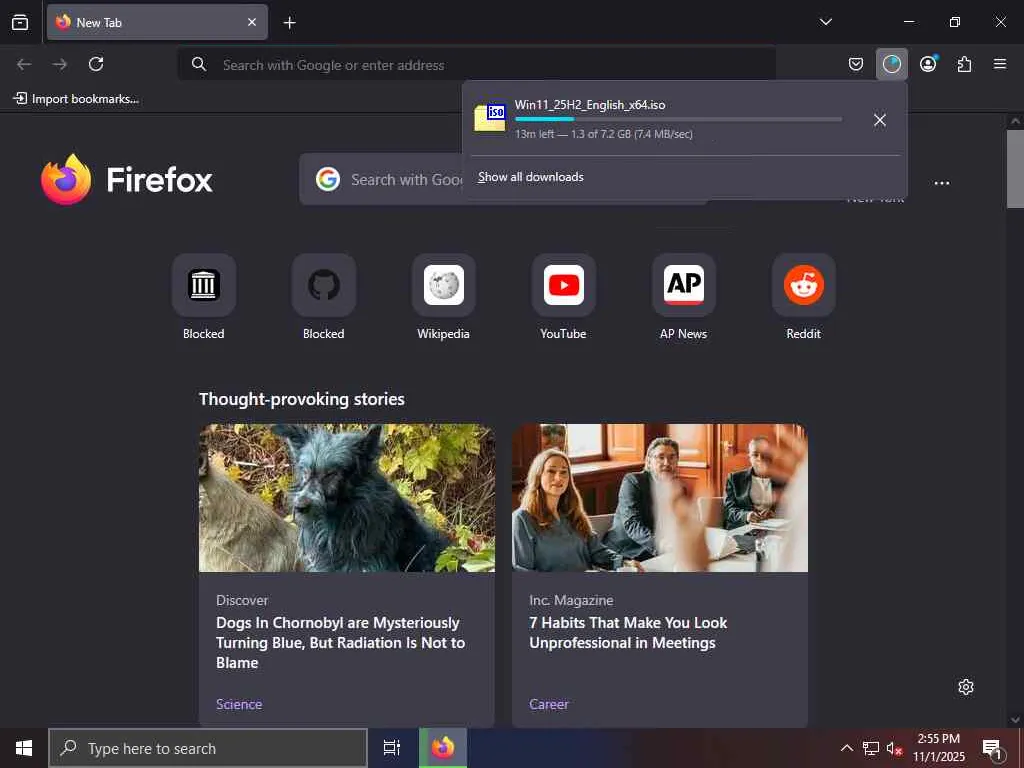Read 7 Habits Unprofessional in Meetings headline
The image size is (1024, 768).
click(628, 633)
